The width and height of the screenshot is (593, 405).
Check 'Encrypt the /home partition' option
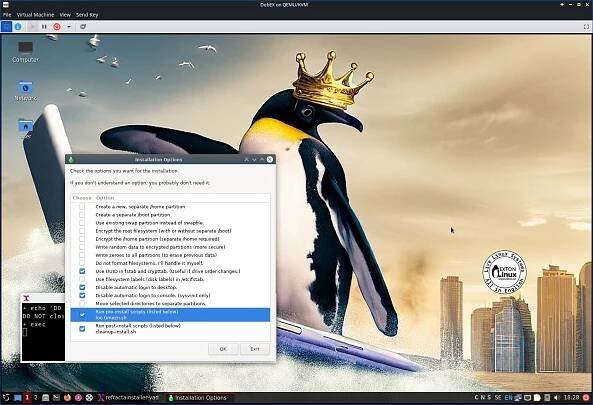coord(82,239)
